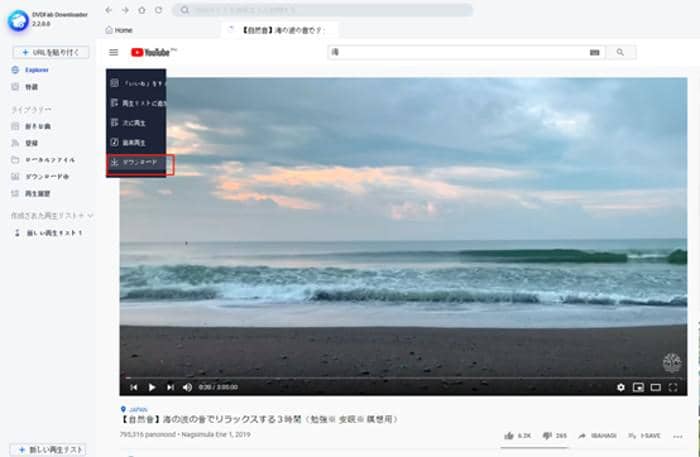Open ローカルファイル in the sidebar
700x457 pixels.
click(x=43, y=160)
